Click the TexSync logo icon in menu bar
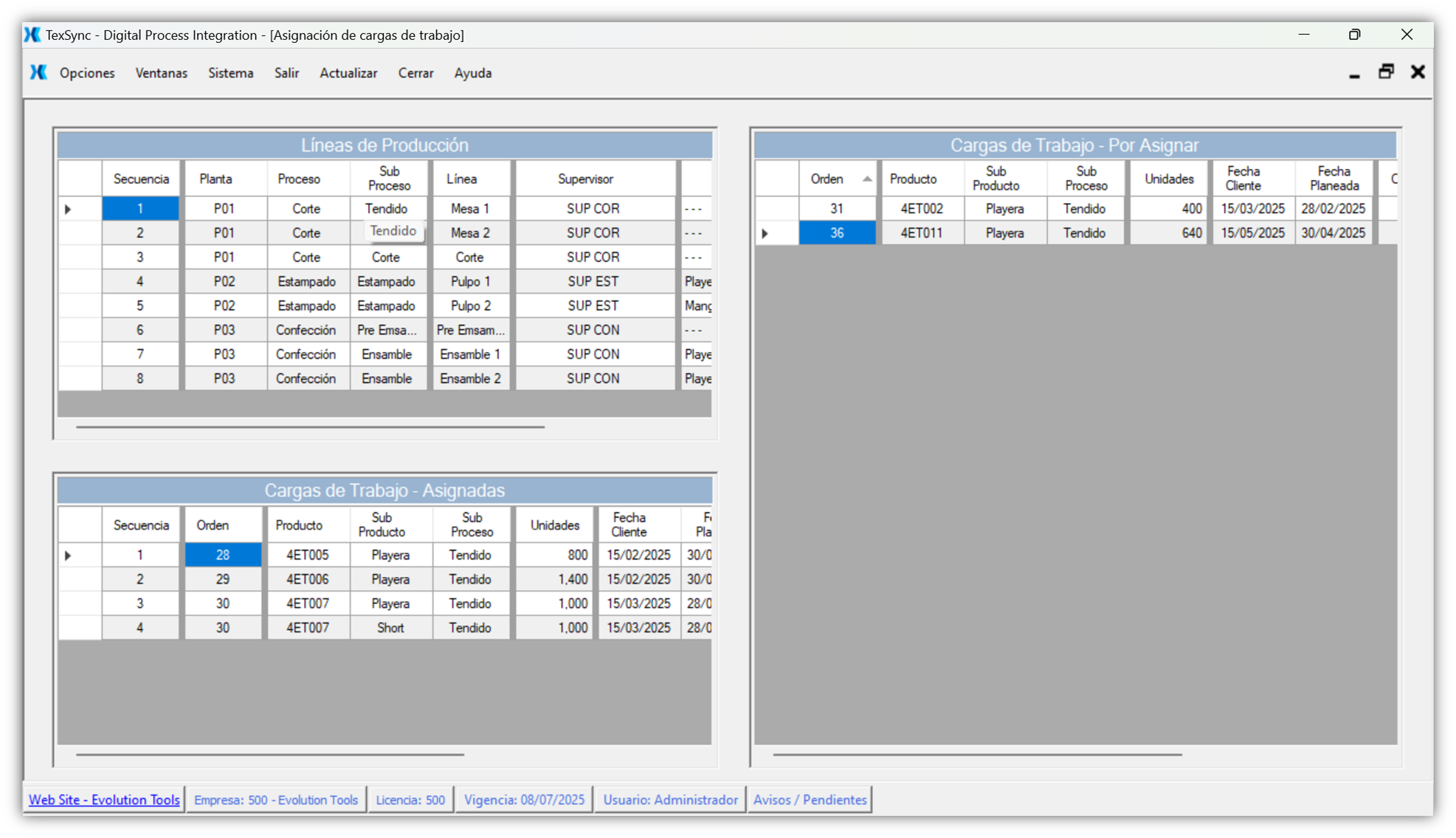The width and height of the screenshot is (1456, 838). pos(38,72)
